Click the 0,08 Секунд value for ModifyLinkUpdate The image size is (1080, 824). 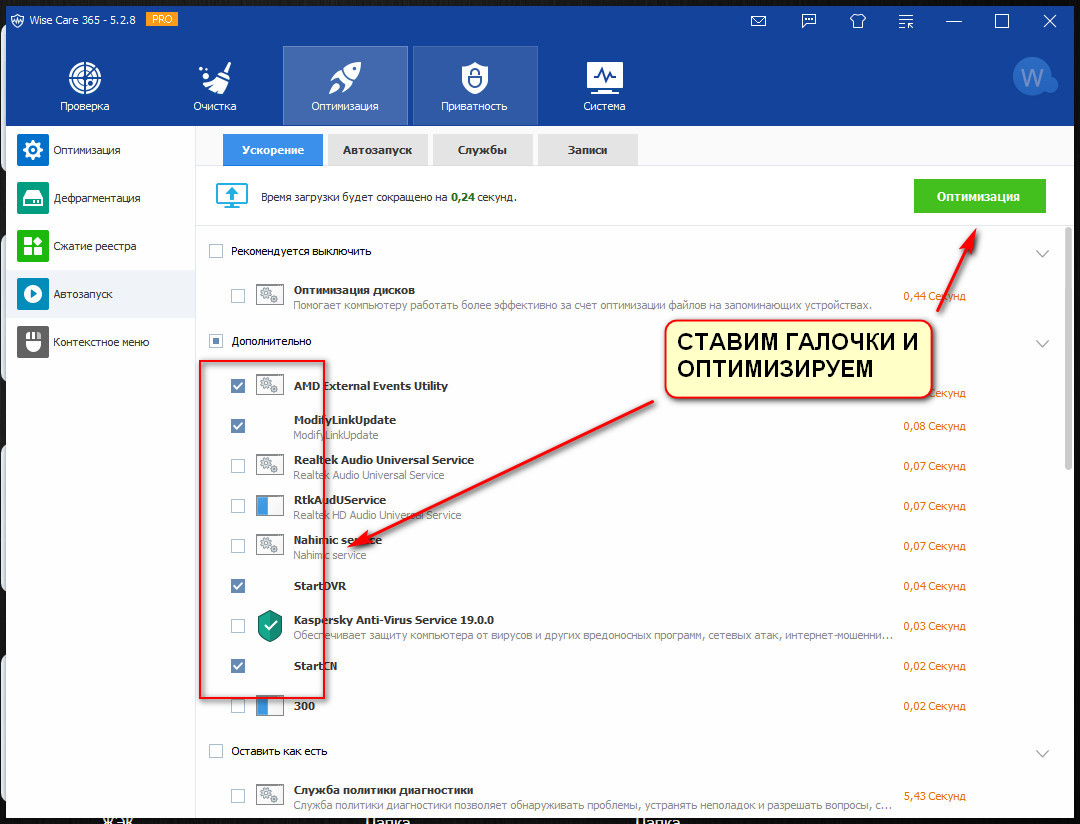point(934,426)
